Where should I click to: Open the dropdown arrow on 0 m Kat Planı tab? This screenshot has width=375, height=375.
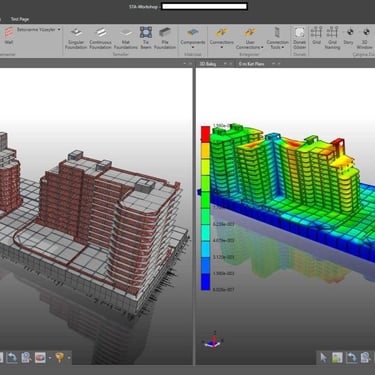coord(273,63)
